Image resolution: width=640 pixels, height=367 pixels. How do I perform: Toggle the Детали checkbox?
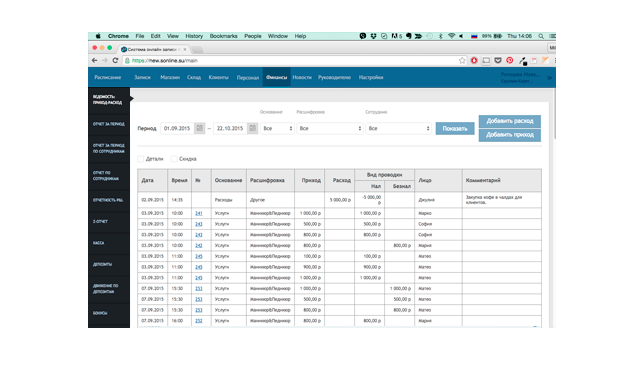140,159
